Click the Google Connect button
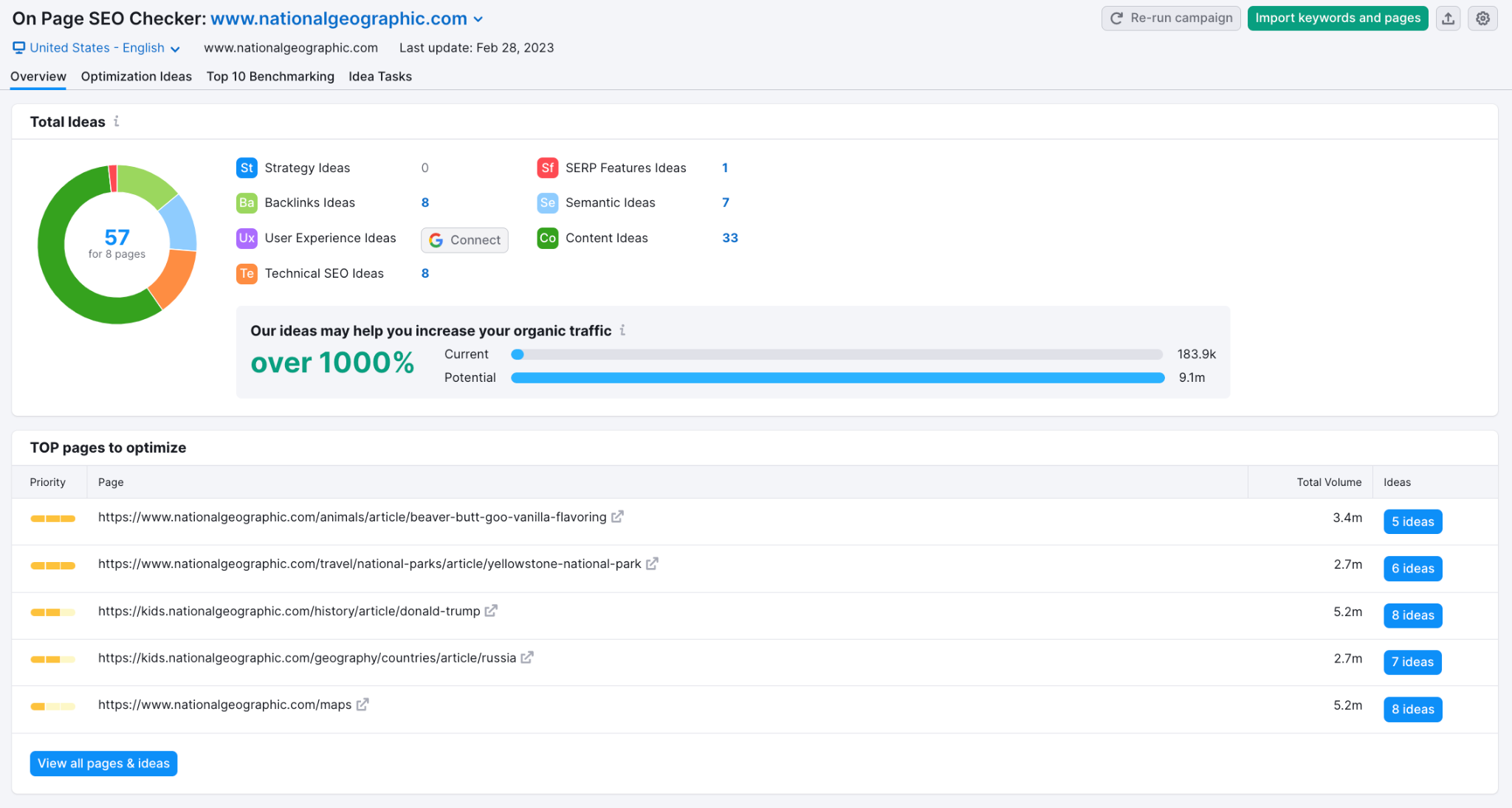This screenshot has height=808, width=1512. [x=464, y=240]
